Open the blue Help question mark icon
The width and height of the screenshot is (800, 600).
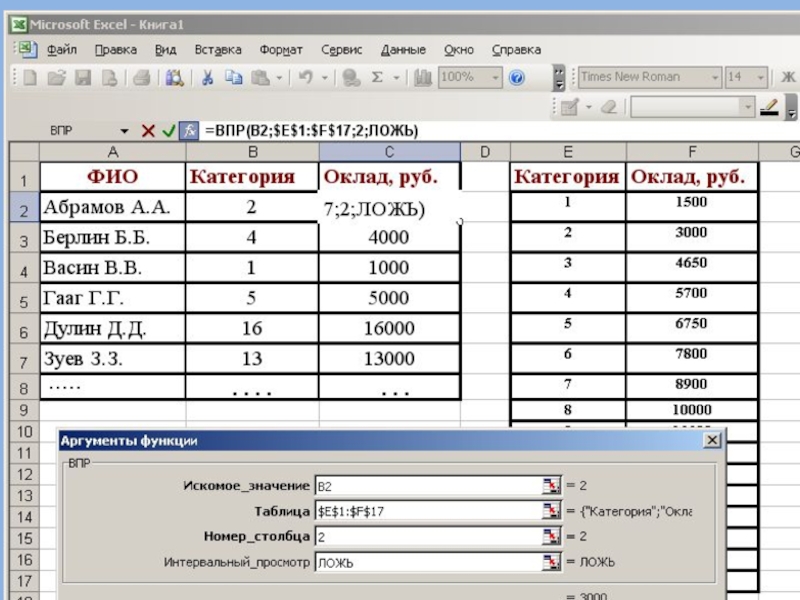tap(517, 77)
